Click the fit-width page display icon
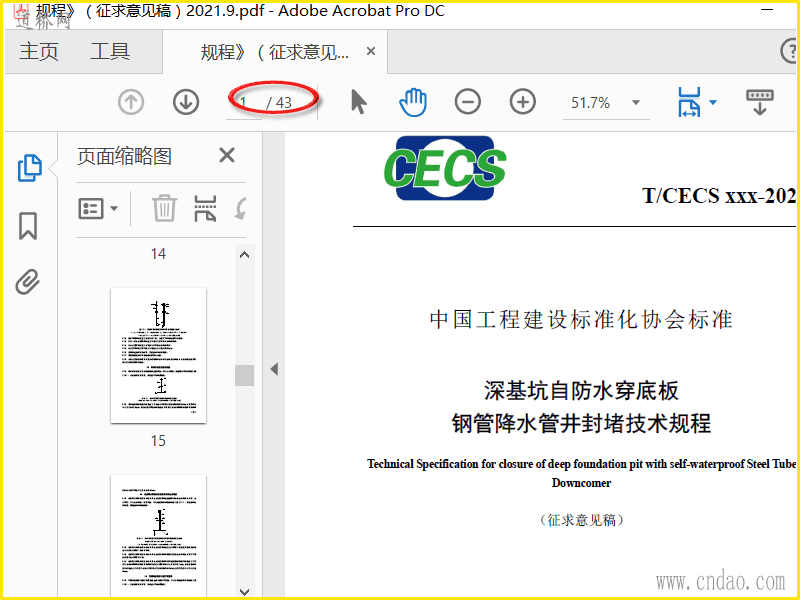 coord(689,102)
